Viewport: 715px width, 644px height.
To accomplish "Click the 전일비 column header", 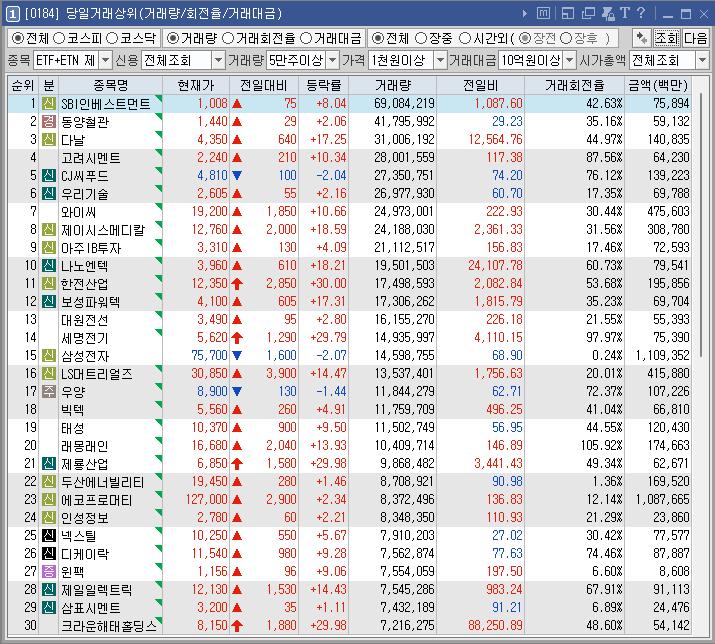I will pos(480,85).
